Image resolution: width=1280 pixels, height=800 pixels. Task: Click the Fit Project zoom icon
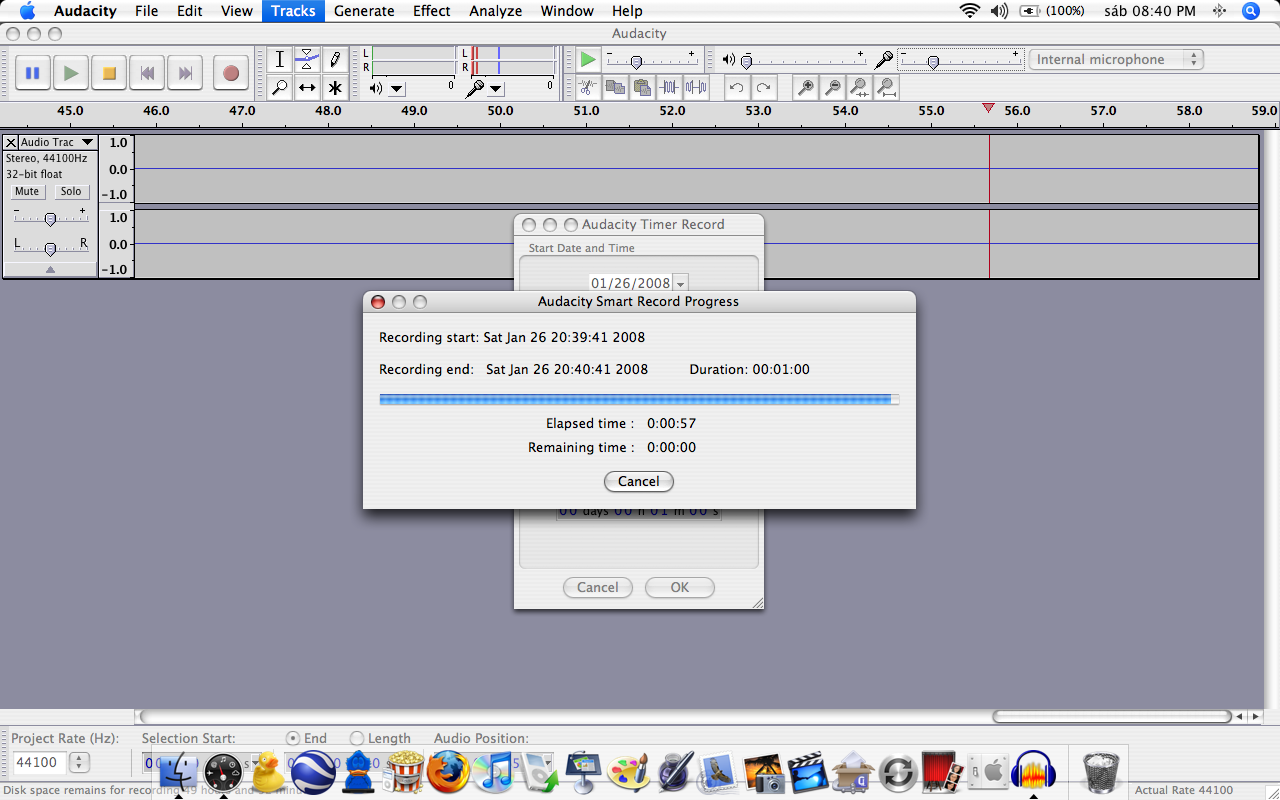tap(886, 87)
